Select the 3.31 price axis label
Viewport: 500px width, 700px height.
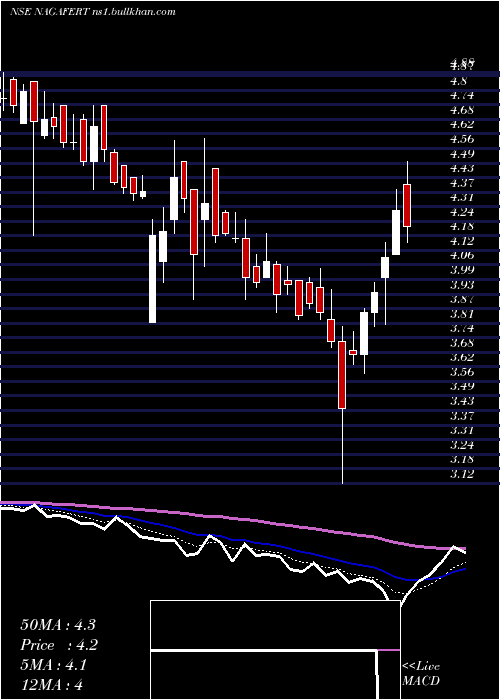[462, 430]
